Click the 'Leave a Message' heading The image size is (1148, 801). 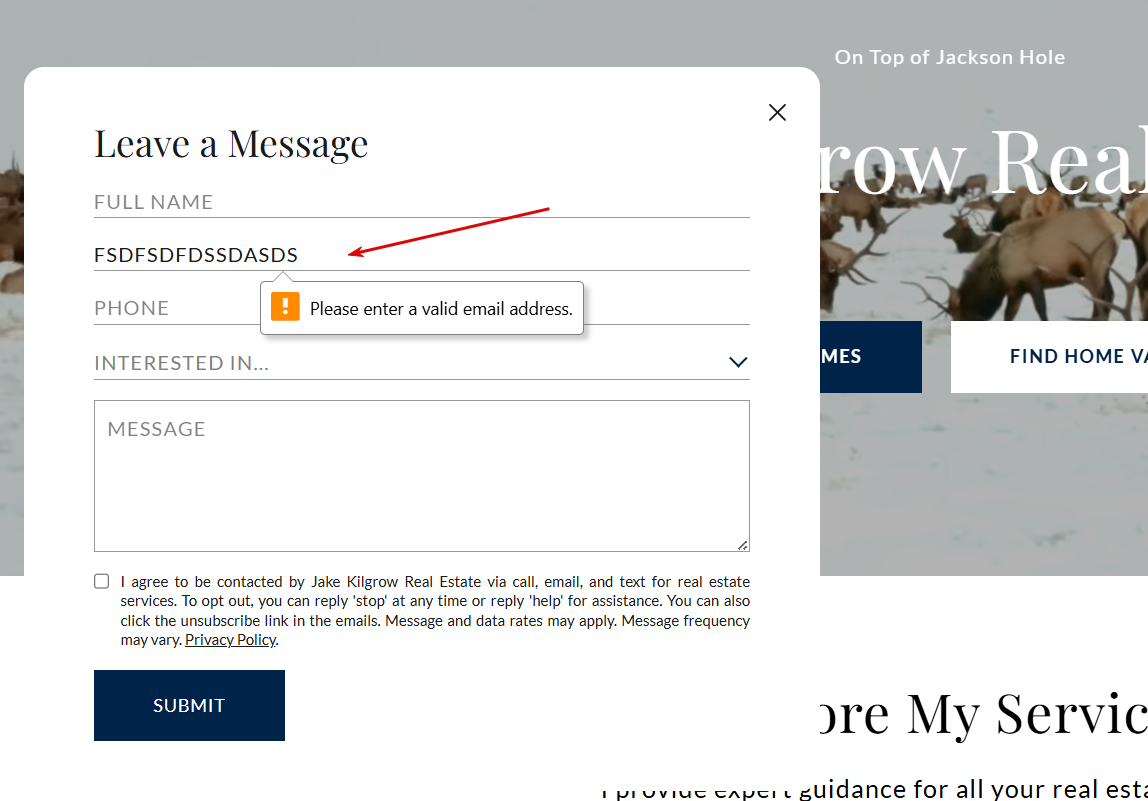231,144
